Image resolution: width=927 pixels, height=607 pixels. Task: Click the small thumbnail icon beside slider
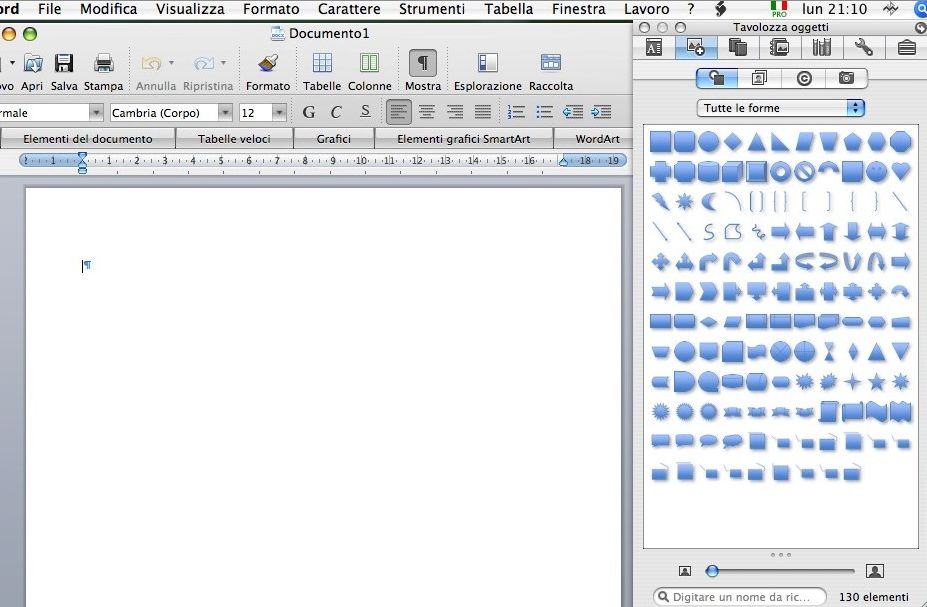pos(685,571)
